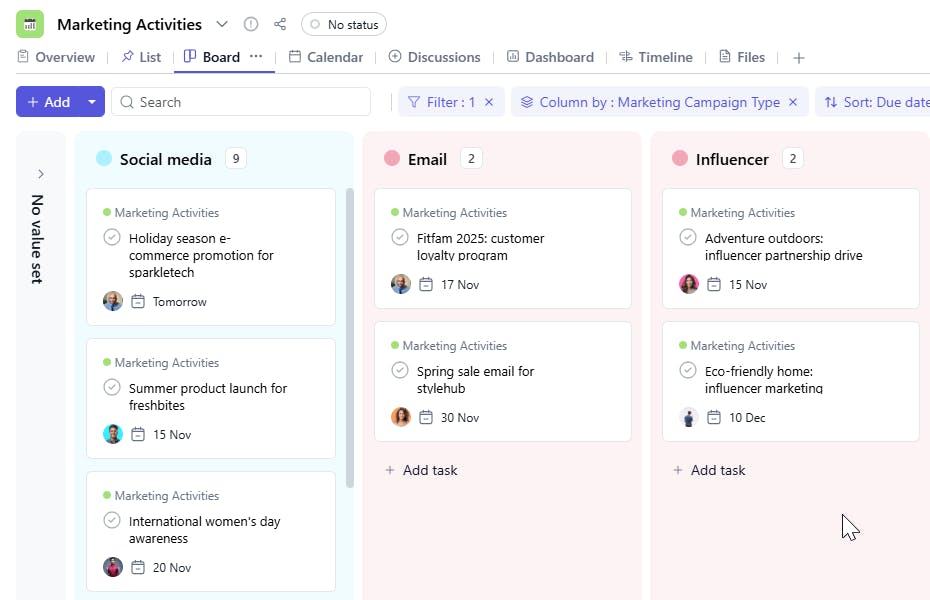The height and width of the screenshot is (600, 930).
Task: Click the Social media count badge 9
Action: [235, 158]
